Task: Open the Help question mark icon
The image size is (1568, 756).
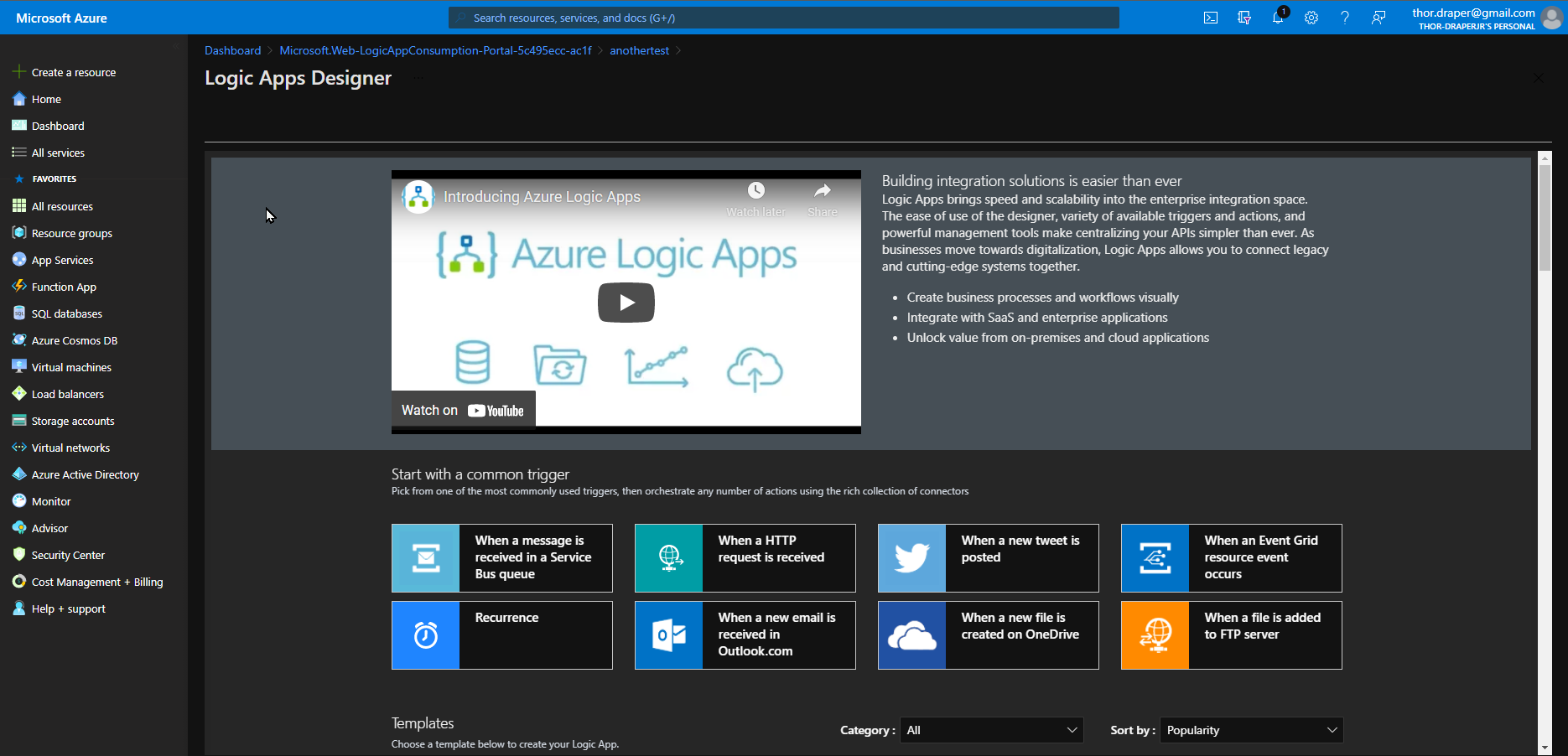Action: (1345, 18)
